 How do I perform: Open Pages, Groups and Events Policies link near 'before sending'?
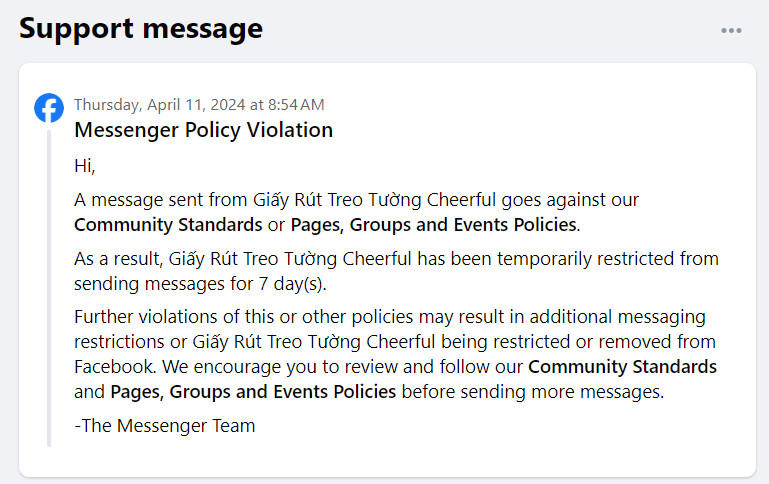click(253, 392)
